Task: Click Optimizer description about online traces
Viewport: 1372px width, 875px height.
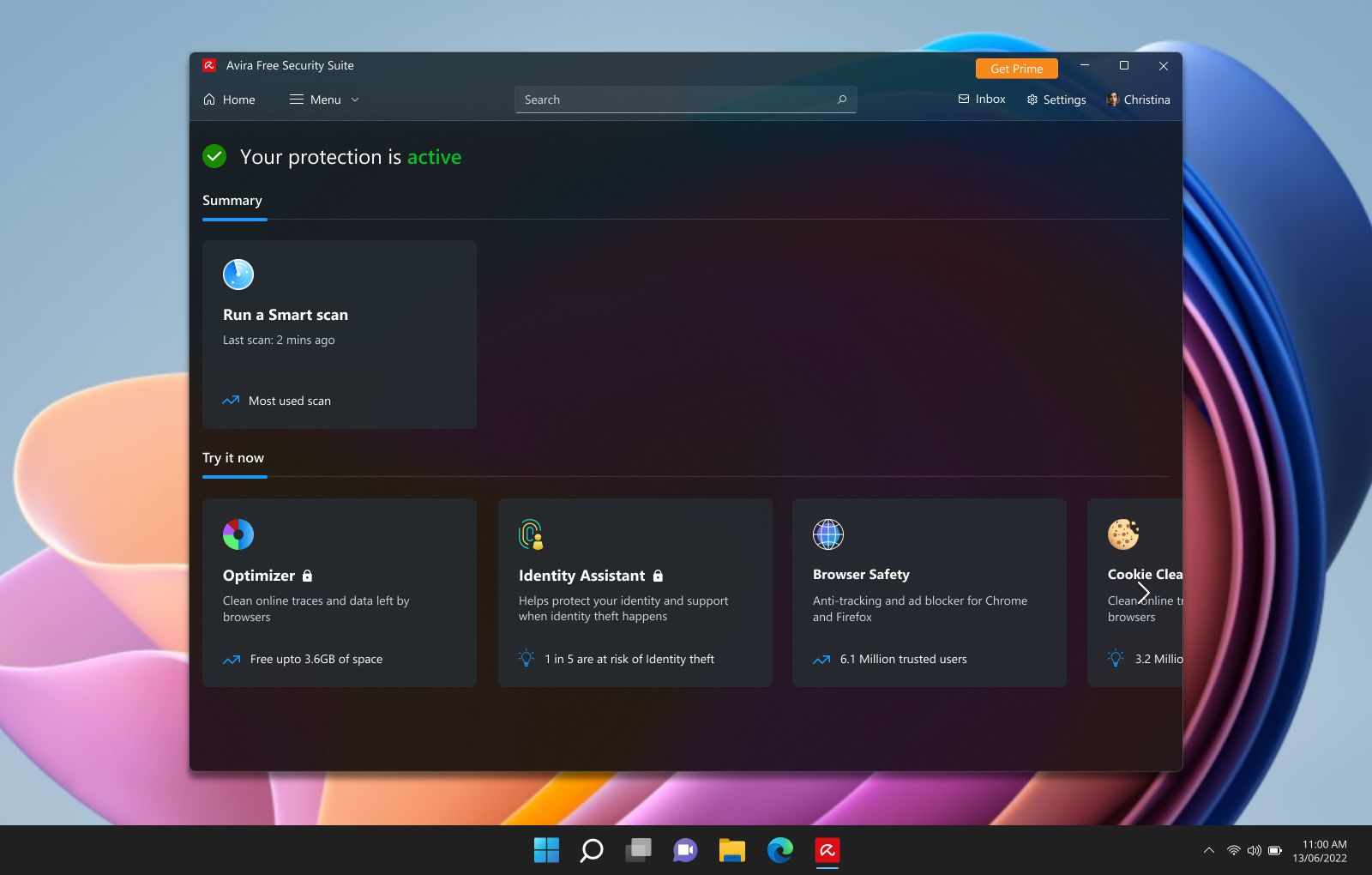Action: coord(316,609)
